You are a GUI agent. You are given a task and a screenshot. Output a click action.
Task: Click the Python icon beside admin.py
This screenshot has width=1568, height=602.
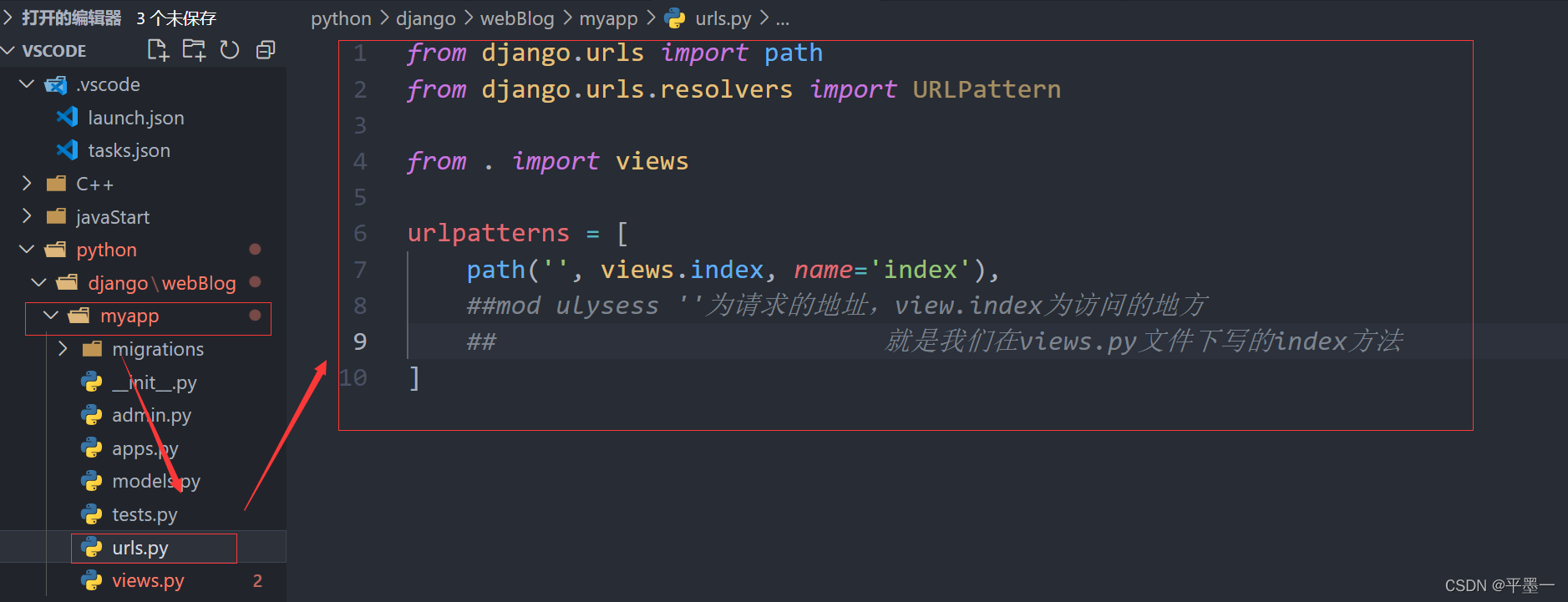91,415
